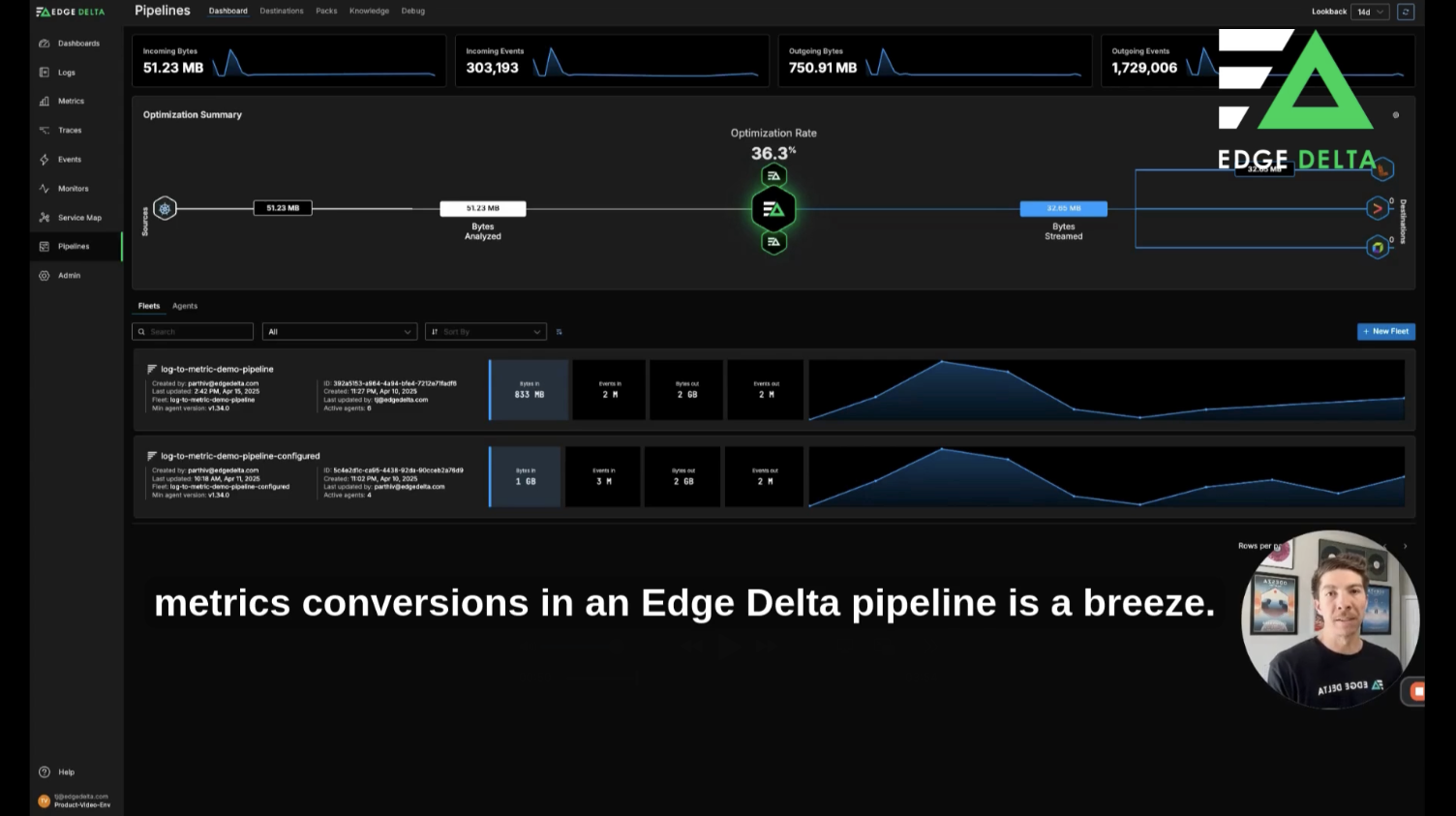Image resolution: width=1456 pixels, height=816 pixels.
Task: Click the New Fleet button
Action: pos(1385,331)
